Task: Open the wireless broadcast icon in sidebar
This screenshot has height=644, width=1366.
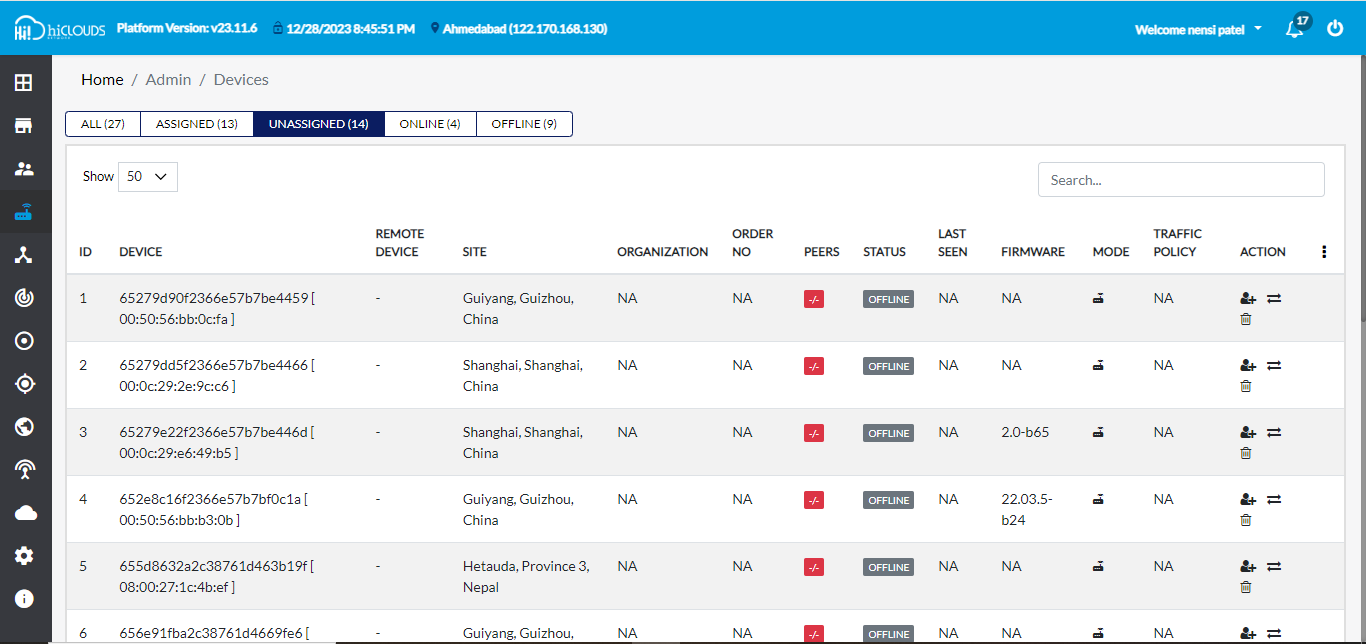Action: point(24,470)
